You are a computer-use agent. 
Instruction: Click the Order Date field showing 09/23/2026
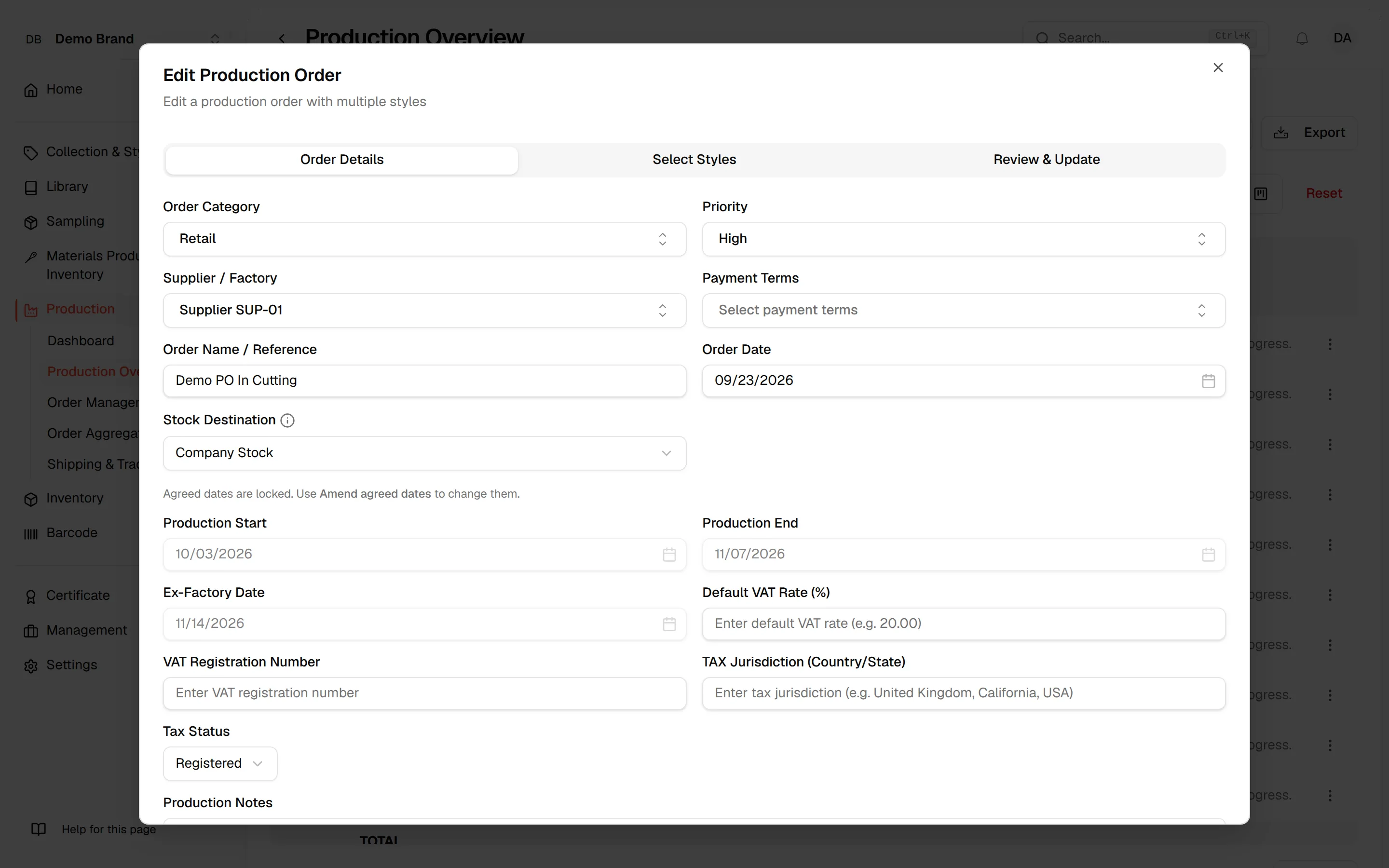coord(964,381)
